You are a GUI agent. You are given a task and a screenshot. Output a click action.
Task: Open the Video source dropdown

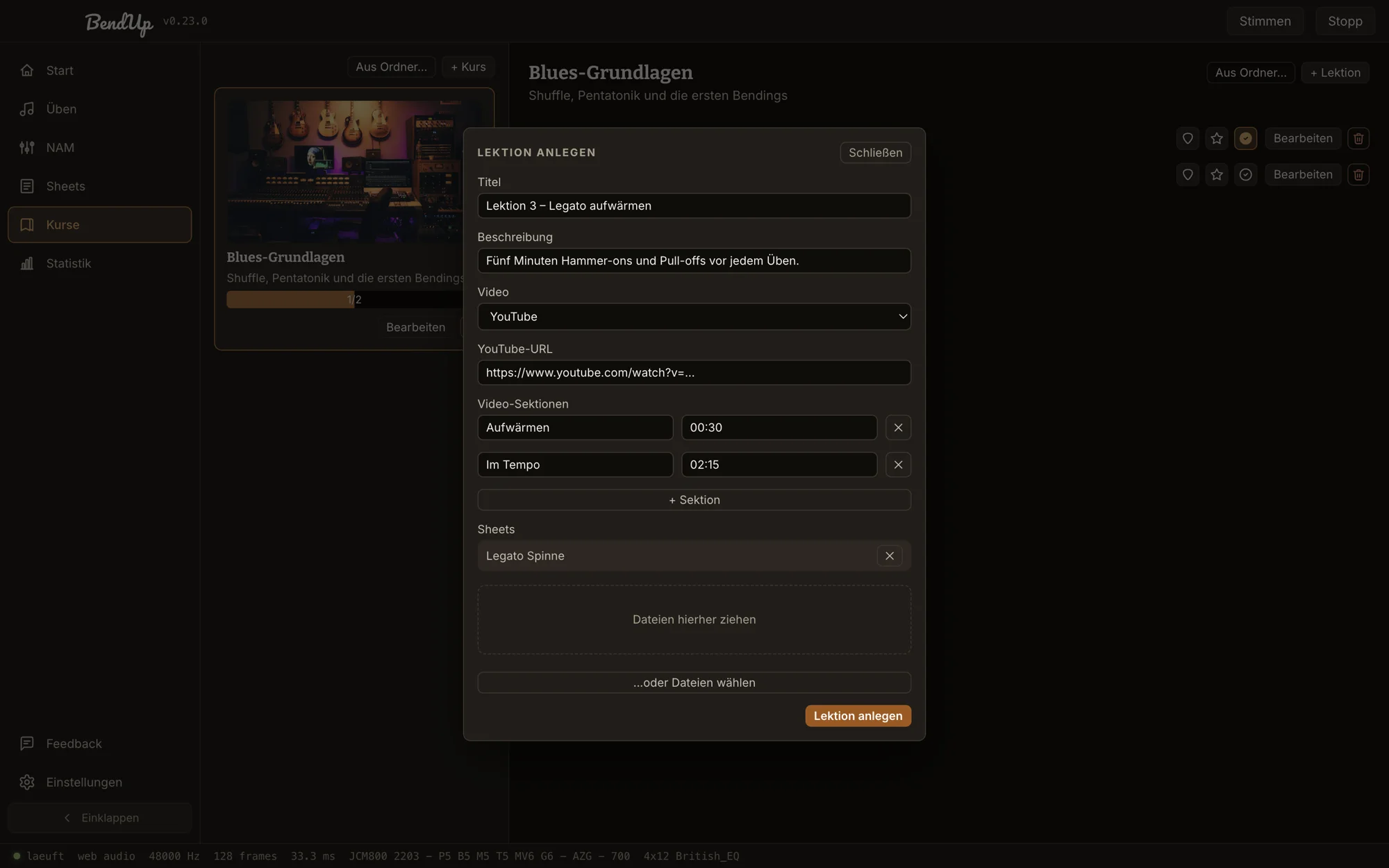pos(694,317)
